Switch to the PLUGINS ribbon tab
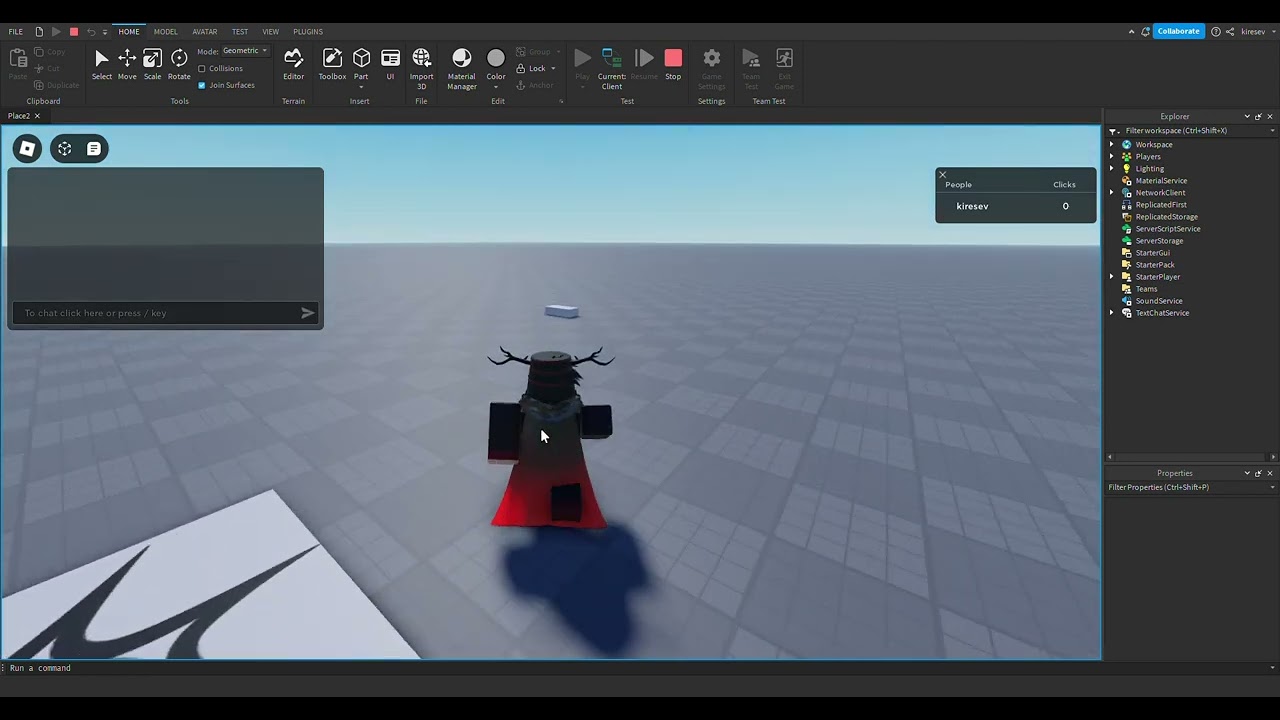This screenshot has width=1280, height=720. [x=308, y=32]
